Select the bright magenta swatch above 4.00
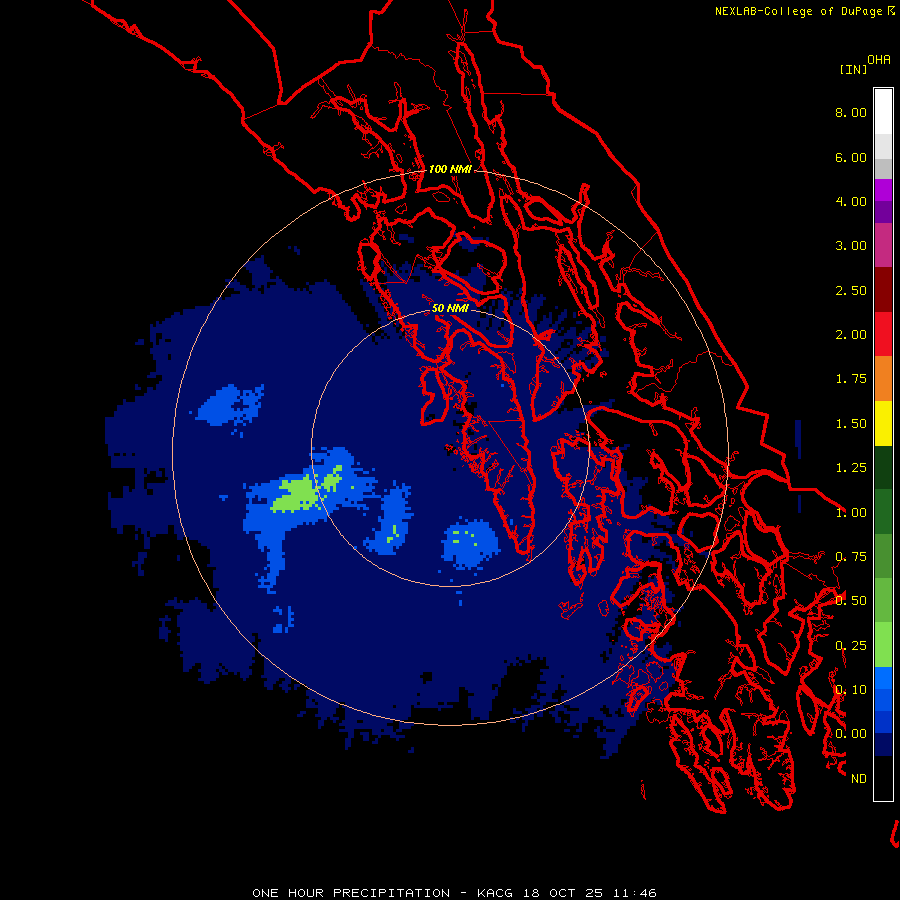 [x=883, y=190]
